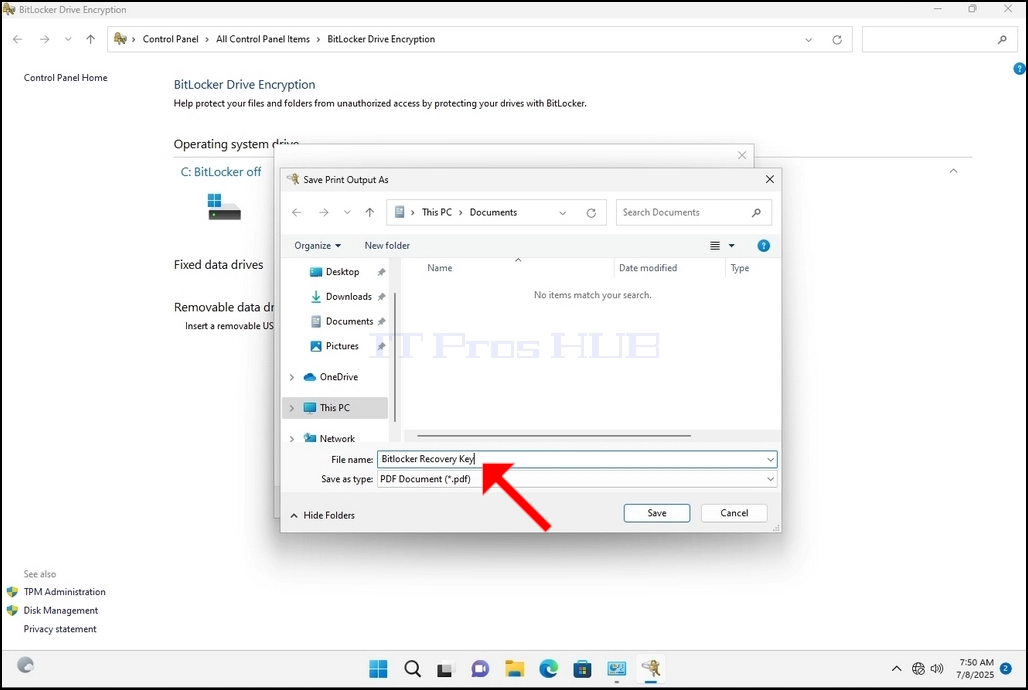Viewport: 1028px width, 690px height.
Task: Open the File name history dropdown
Action: coord(770,459)
